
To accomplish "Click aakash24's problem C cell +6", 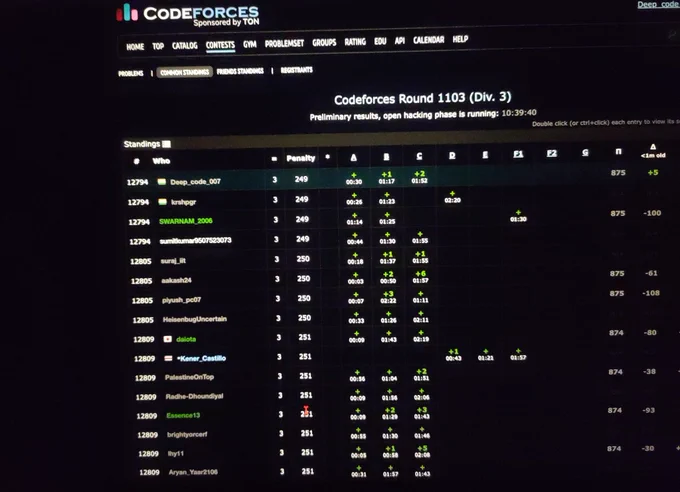I will coord(421,277).
